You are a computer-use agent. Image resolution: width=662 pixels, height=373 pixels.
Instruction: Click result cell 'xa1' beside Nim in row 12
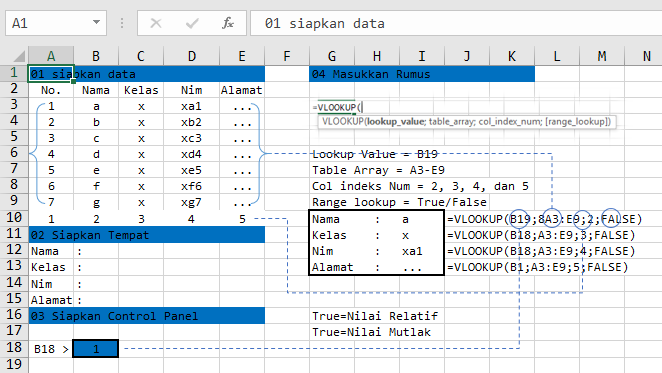[x=412, y=251]
